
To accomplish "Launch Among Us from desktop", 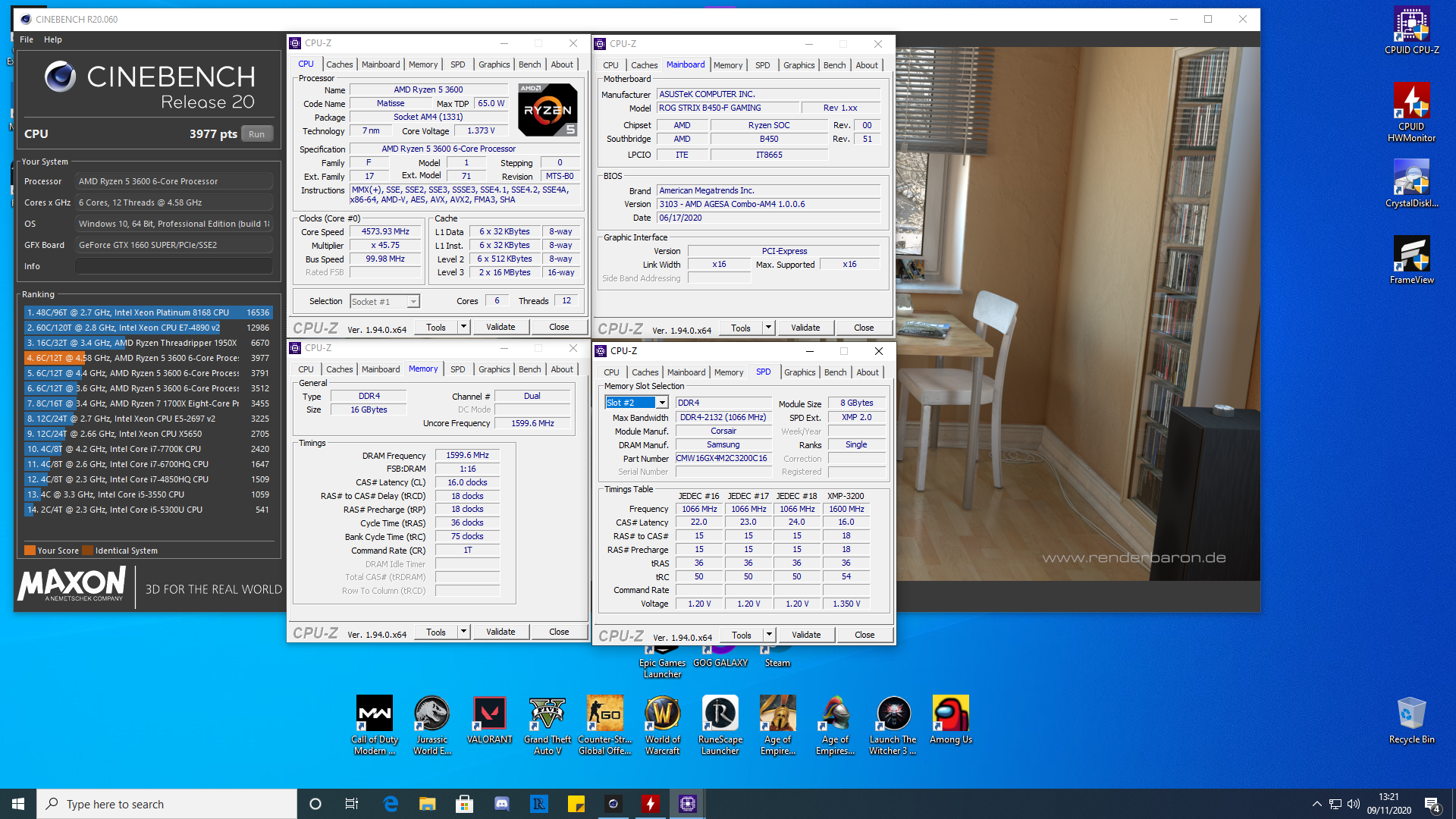I will pos(951,720).
